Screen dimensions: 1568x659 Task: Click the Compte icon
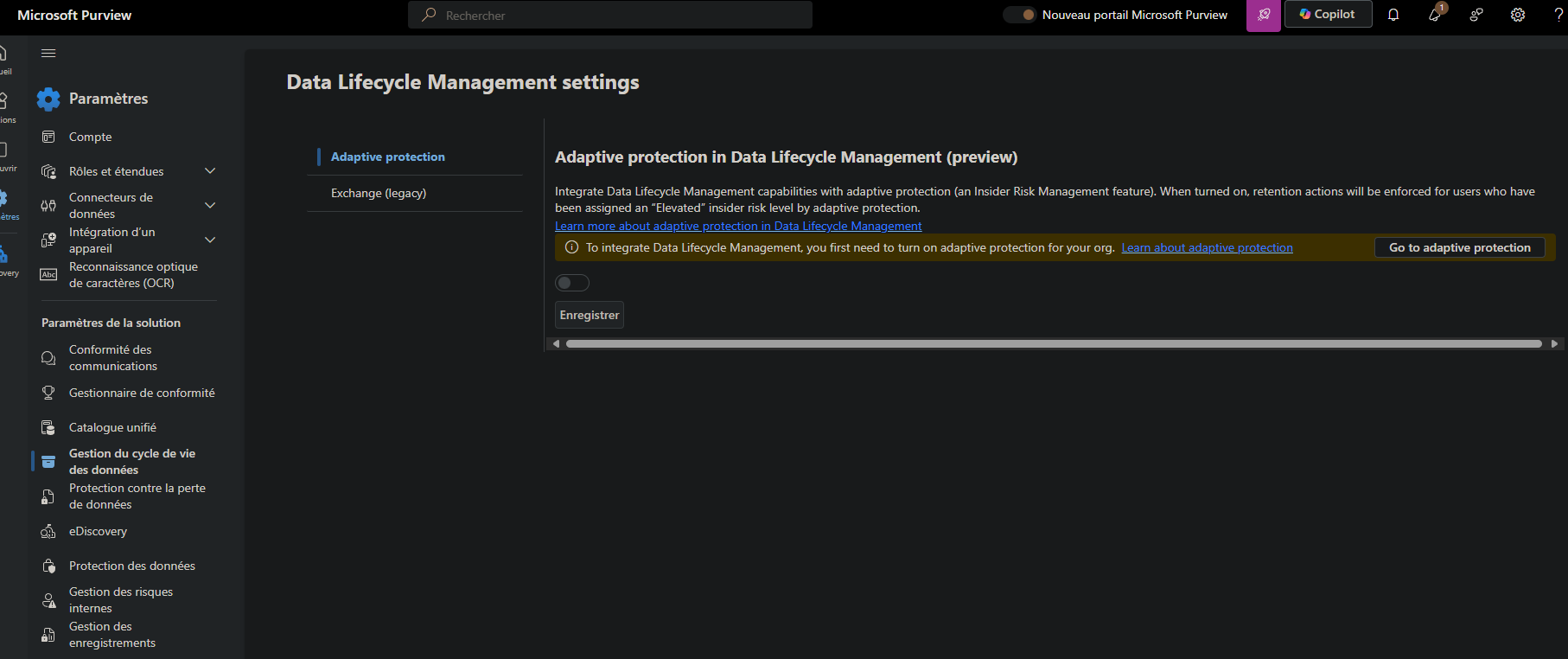point(48,137)
